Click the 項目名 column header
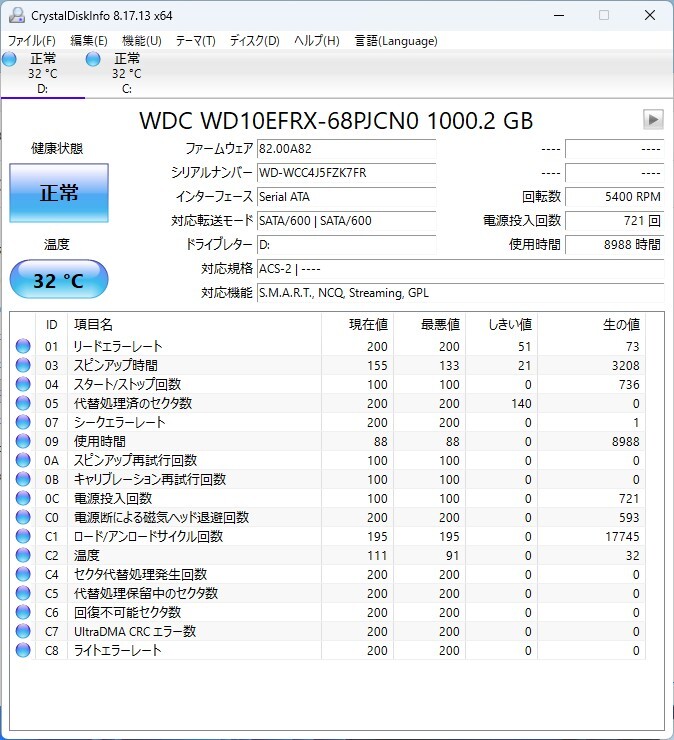The height and width of the screenshot is (740, 674). point(194,325)
